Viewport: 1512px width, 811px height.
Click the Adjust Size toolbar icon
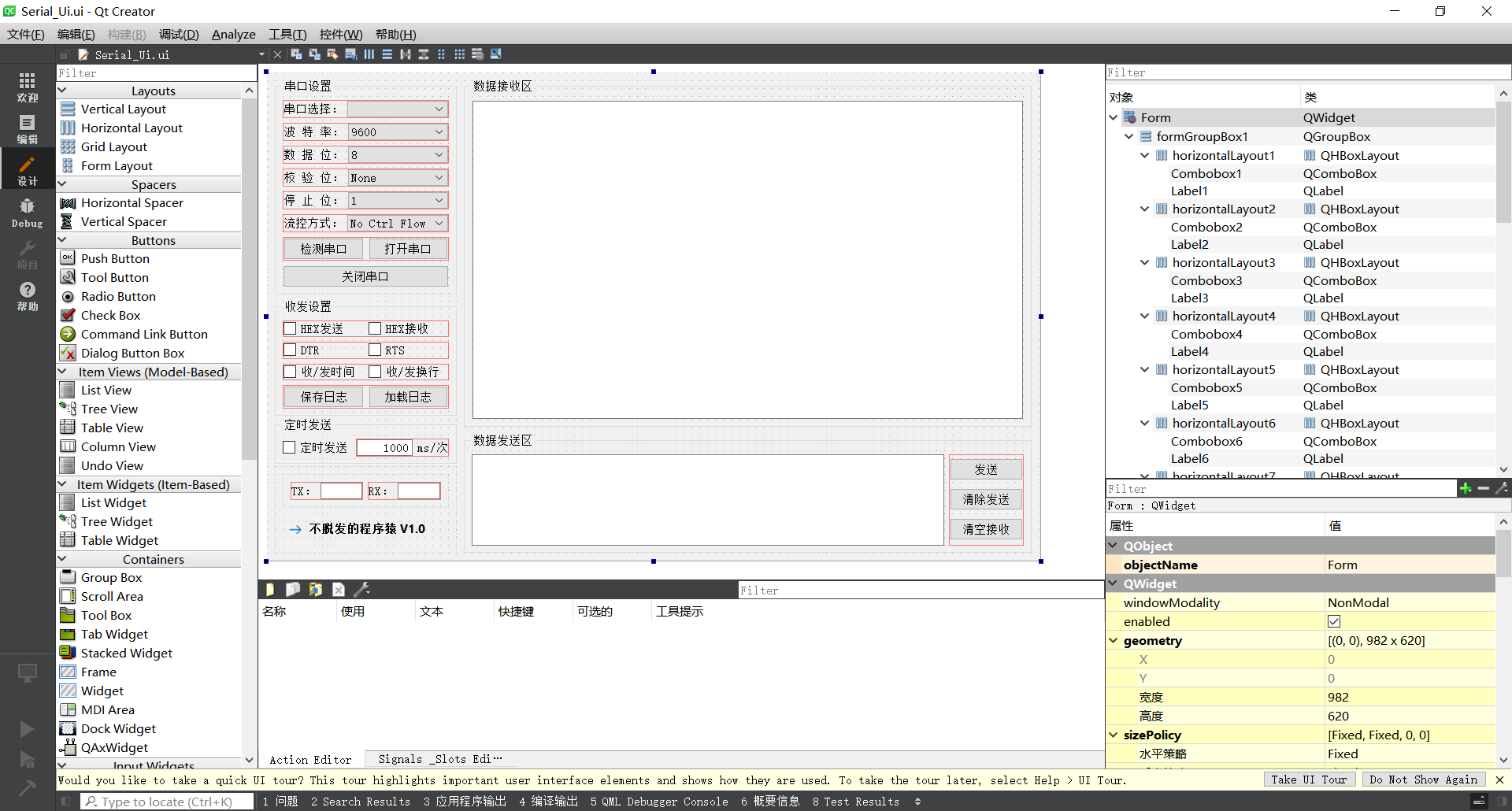coord(496,54)
